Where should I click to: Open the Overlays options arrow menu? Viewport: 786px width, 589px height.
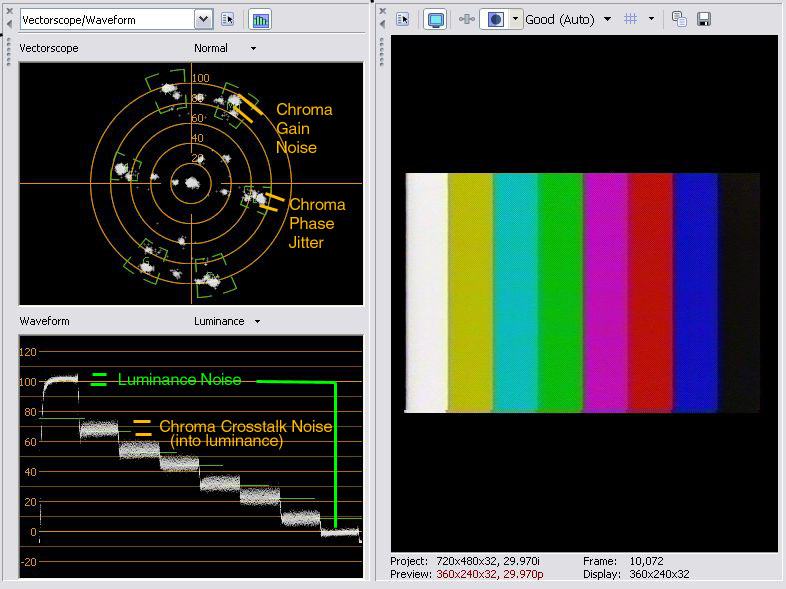(651, 19)
